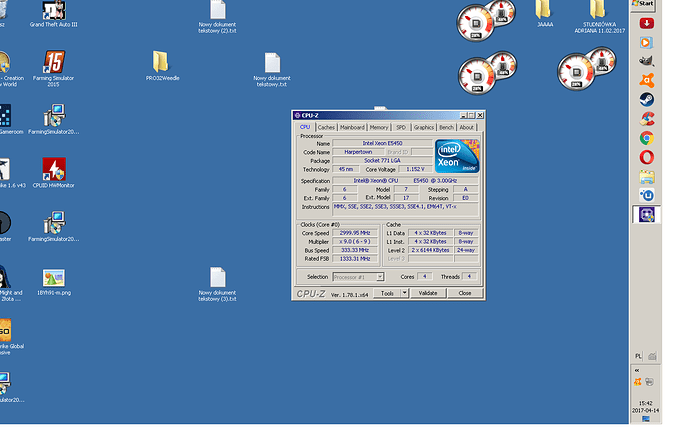The height and width of the screenshot is (431, 690).
Task: Click the Rated FSB value 1333.31 MHz
Action: (355, 259)
